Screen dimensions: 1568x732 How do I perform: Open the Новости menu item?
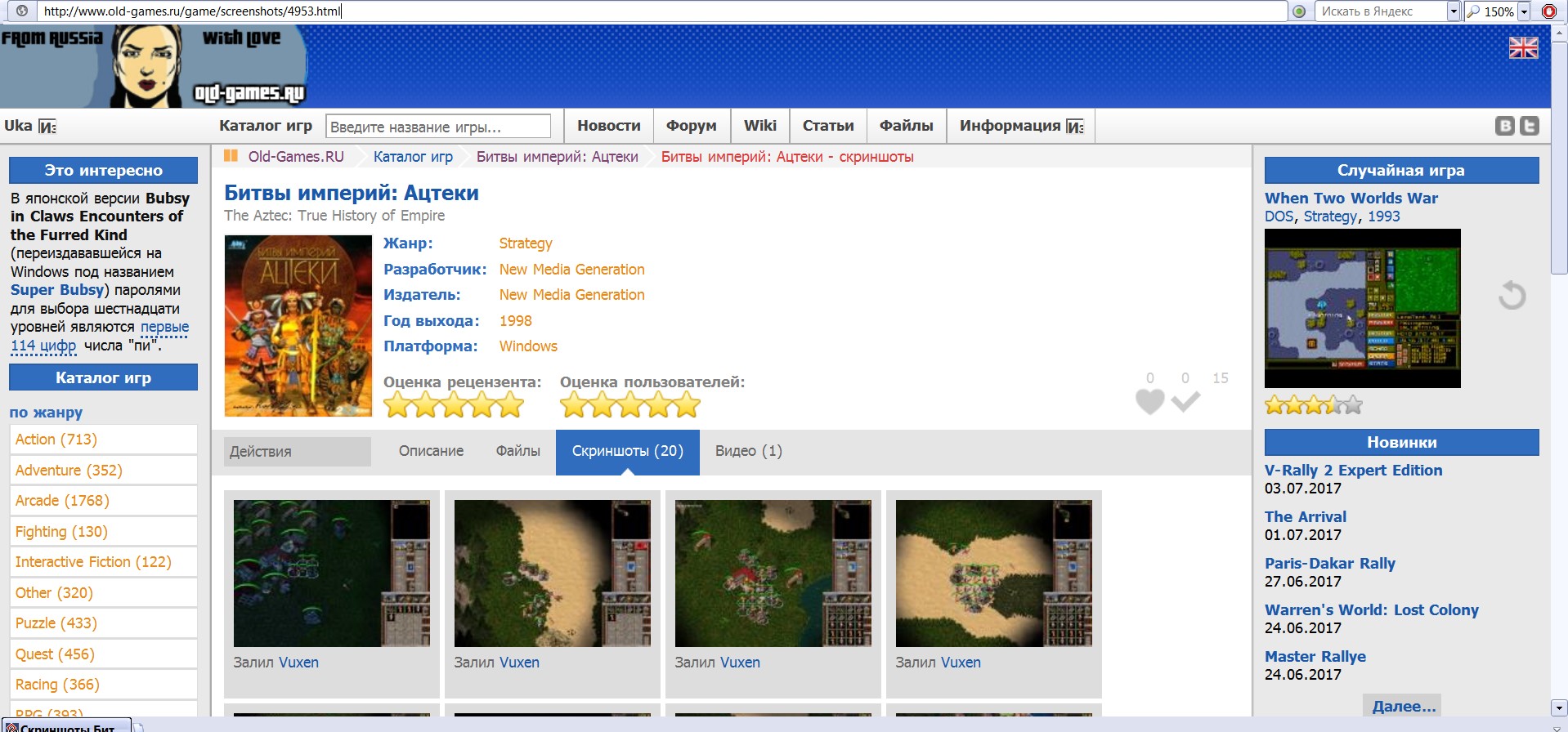609,126
